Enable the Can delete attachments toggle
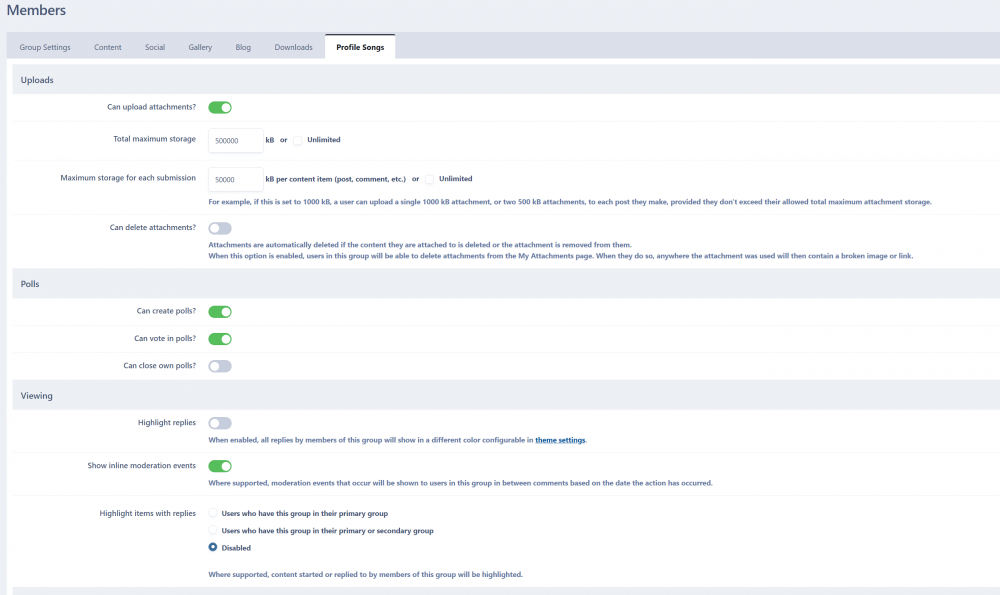 pyautogui.click(x=220, y=228)
